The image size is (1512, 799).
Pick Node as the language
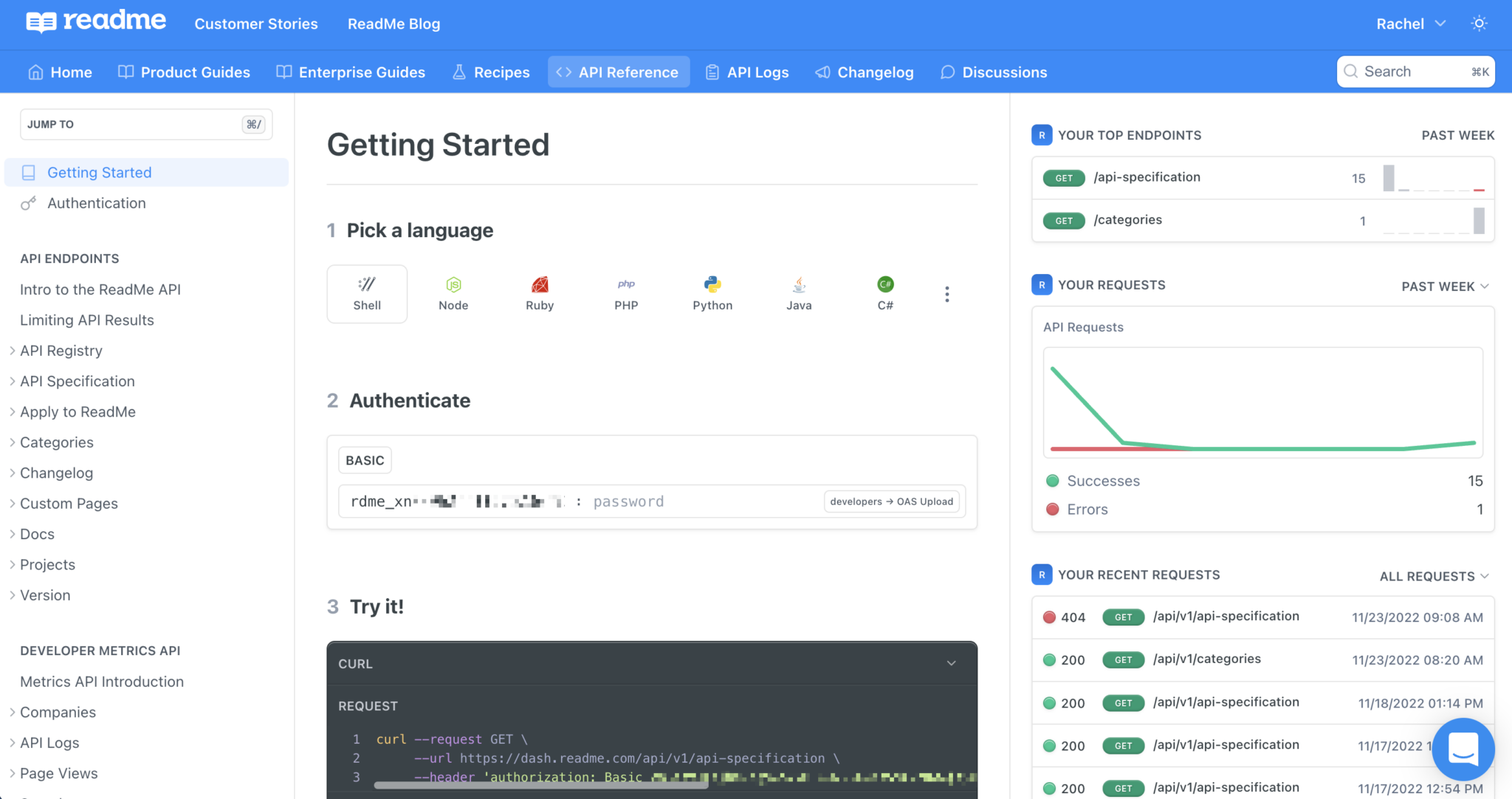453,293
